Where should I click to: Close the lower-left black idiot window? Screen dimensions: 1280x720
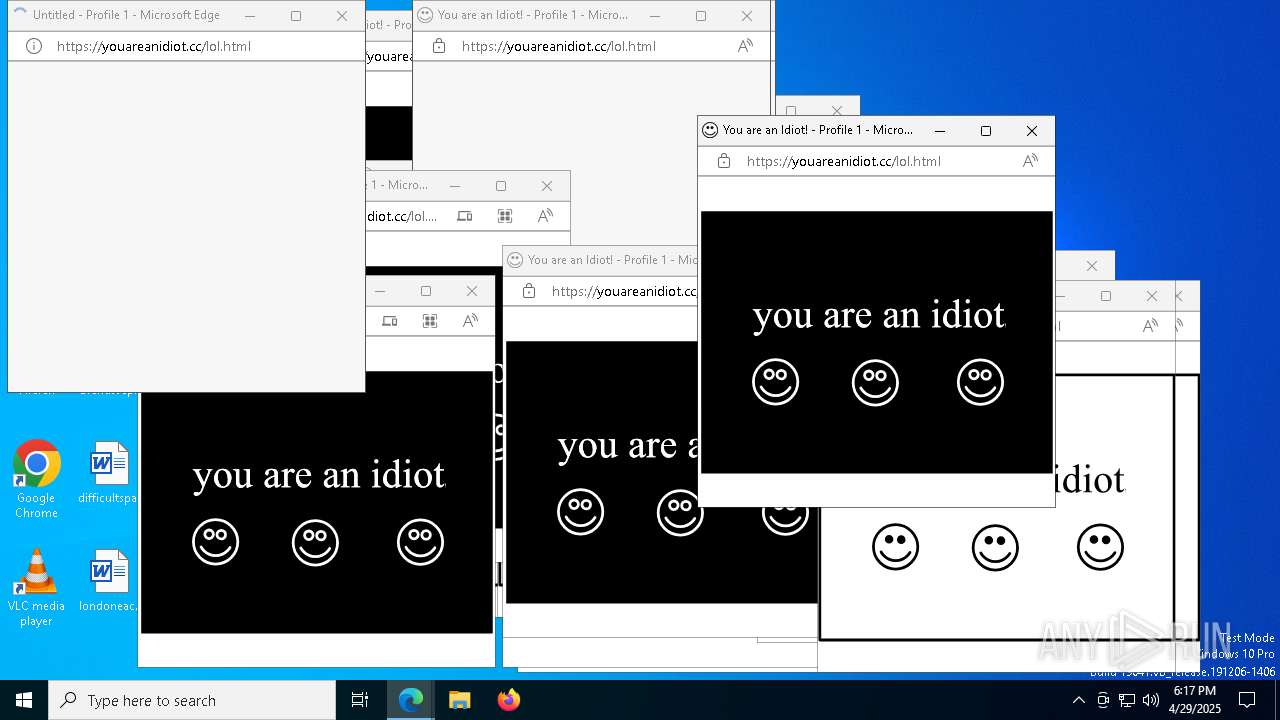tap(472, 291)
